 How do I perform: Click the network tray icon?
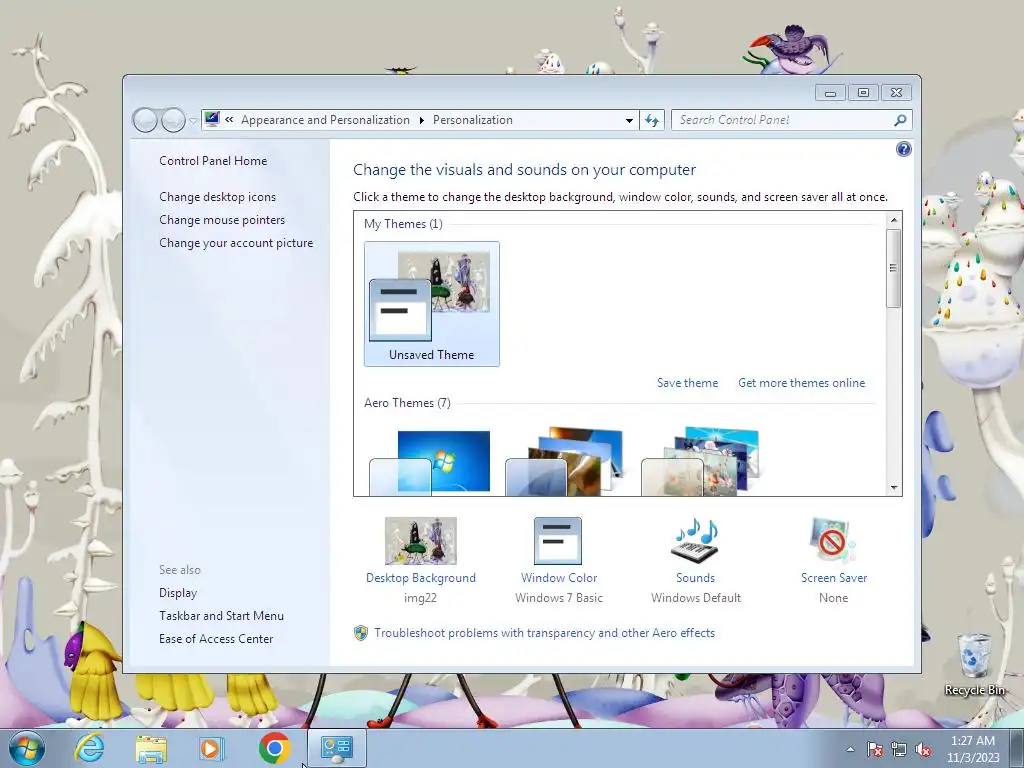[x=899, y=749]
